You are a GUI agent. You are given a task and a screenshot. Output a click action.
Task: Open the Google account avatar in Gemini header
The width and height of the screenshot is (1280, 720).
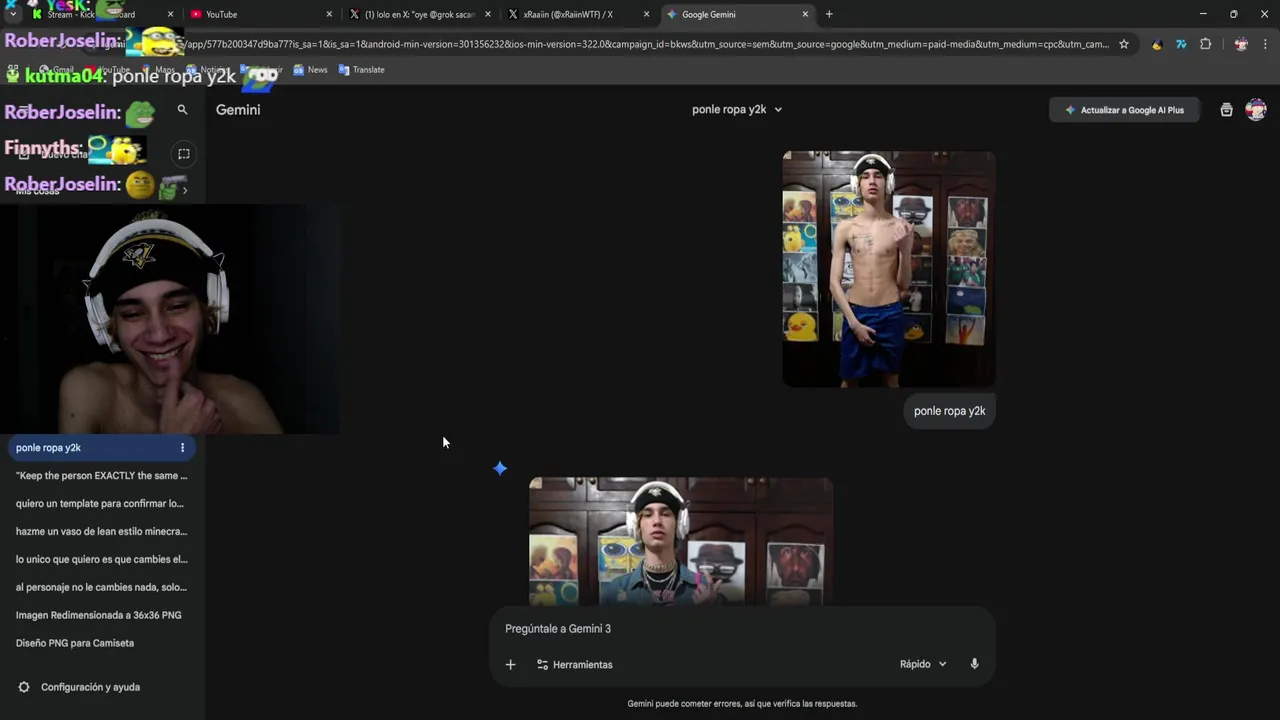tap(1256, 110)
